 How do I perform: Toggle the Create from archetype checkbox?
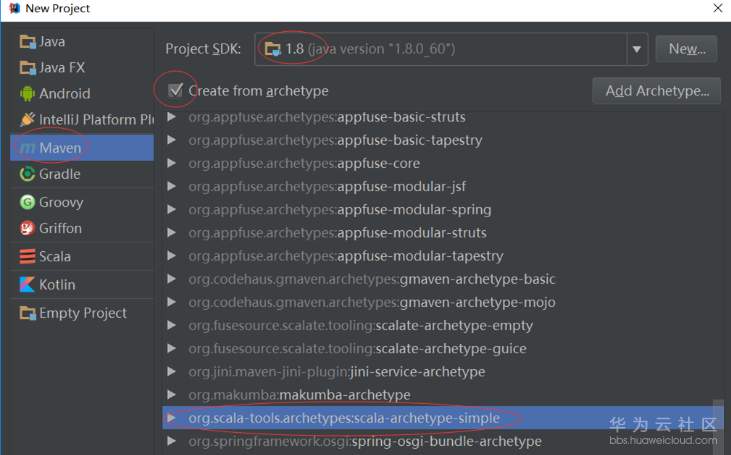pyautogui.click(x=176, y=90)
